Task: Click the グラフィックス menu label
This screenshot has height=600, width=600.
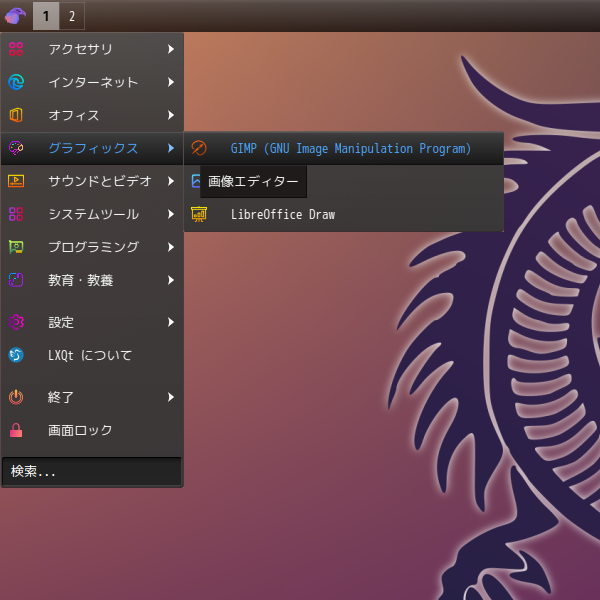Action: [93, 148]
